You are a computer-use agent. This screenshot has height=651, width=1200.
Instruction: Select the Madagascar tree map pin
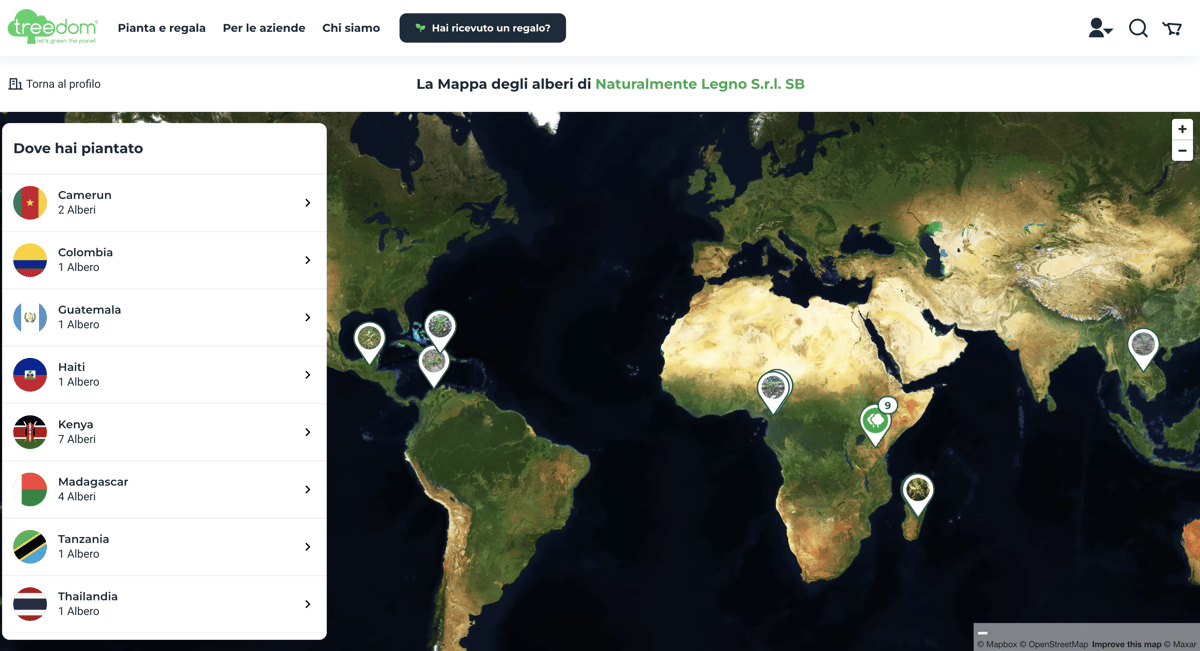point(917,491)
